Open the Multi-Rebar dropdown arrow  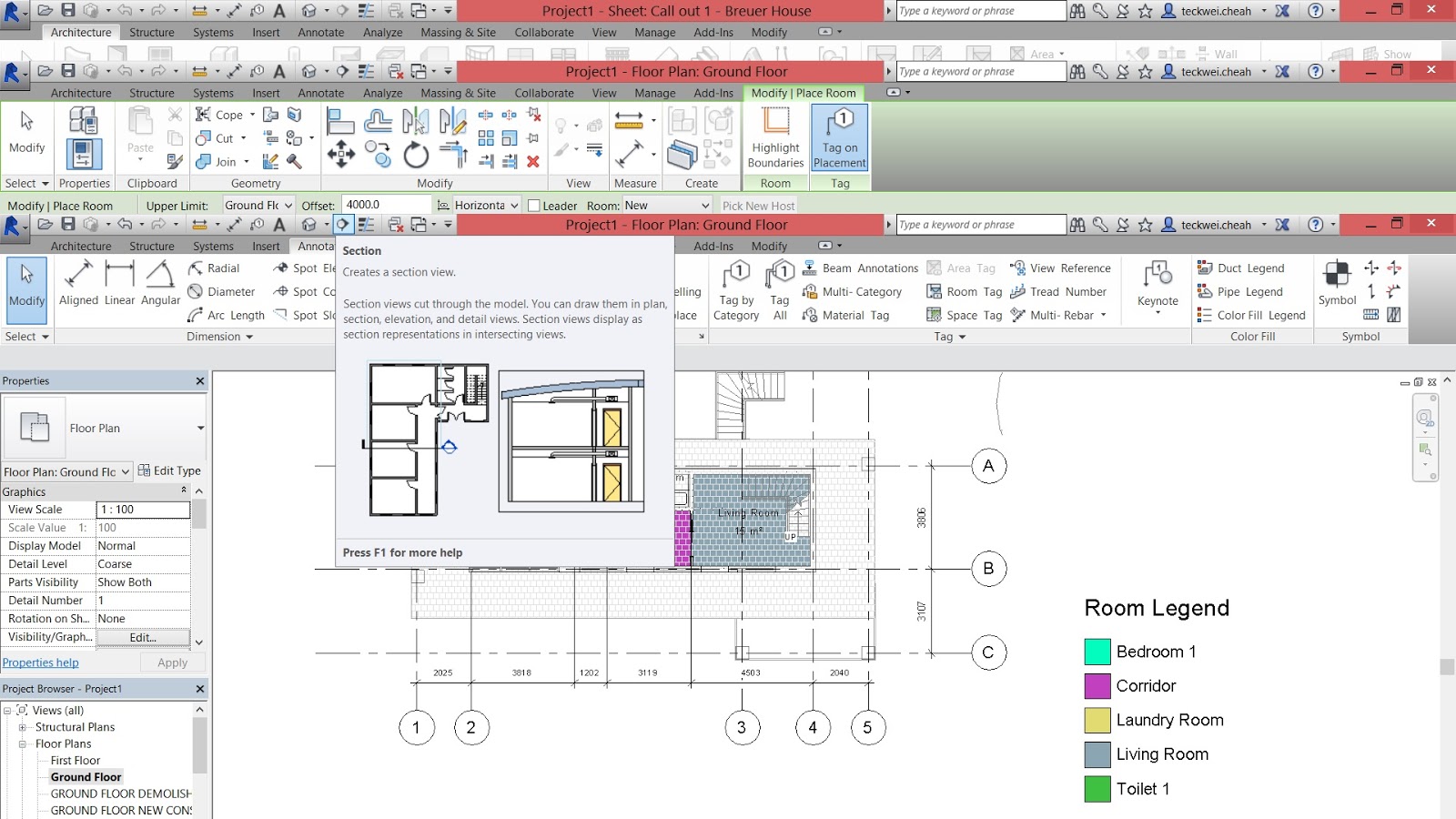point(1104,316)
